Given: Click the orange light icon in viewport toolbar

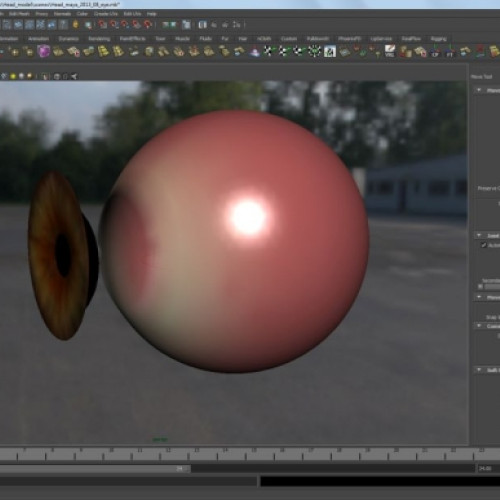Looking at the screenshot, I should (x=30, y=76).
